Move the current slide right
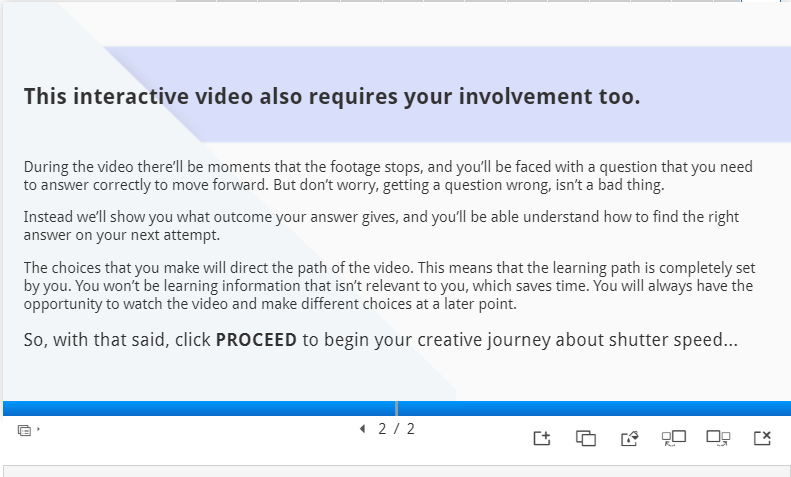This screenshot has width=791, height=477. pos(718,438)
